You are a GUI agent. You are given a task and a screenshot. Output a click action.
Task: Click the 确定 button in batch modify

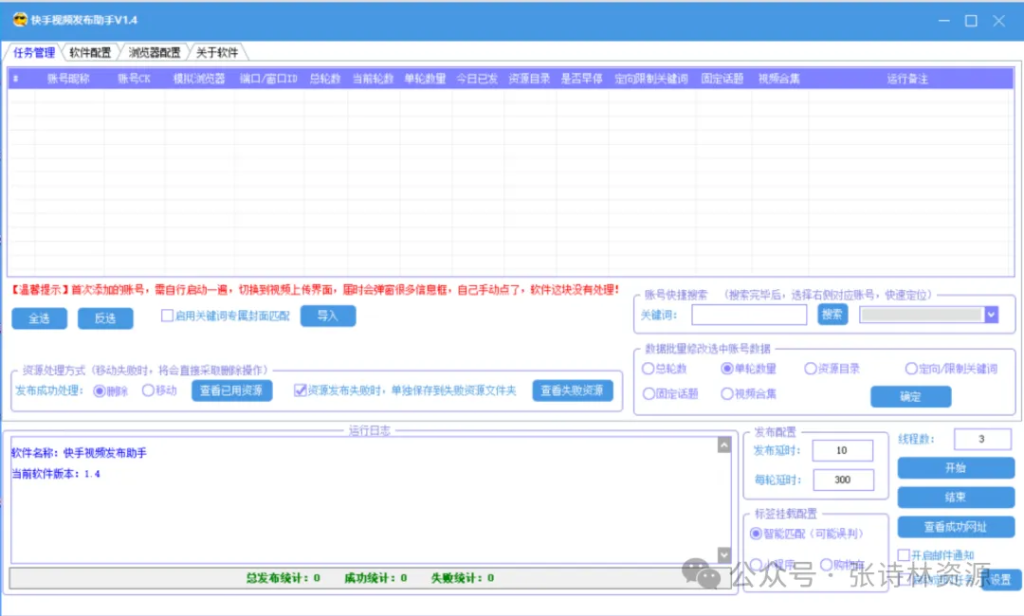[910, 397]
